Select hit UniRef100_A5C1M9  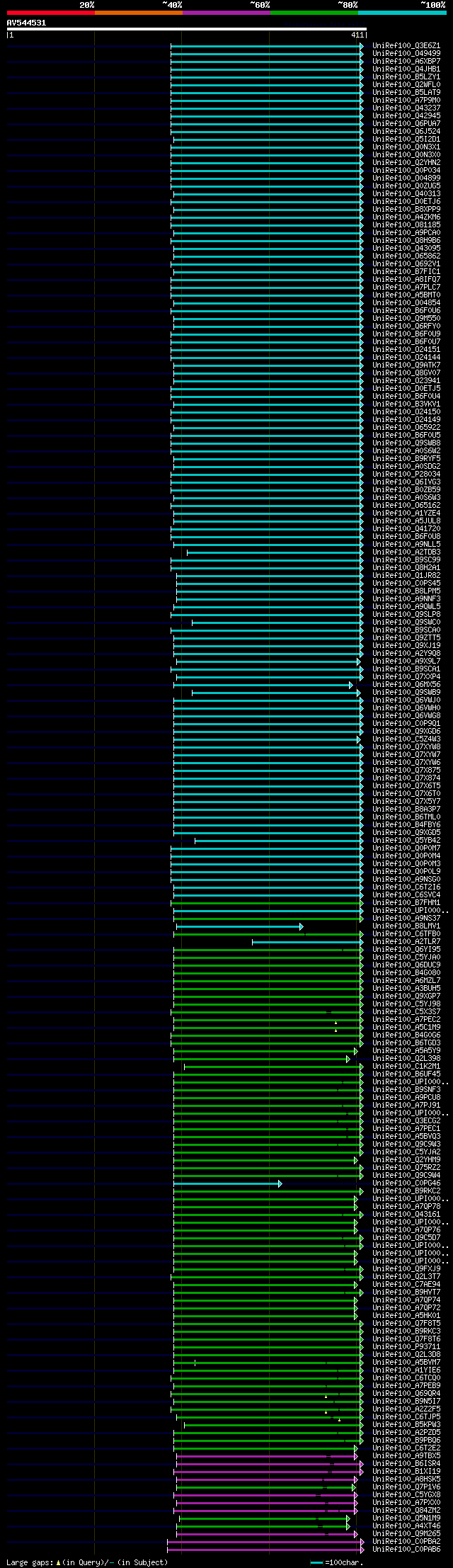coord(406,1028)
